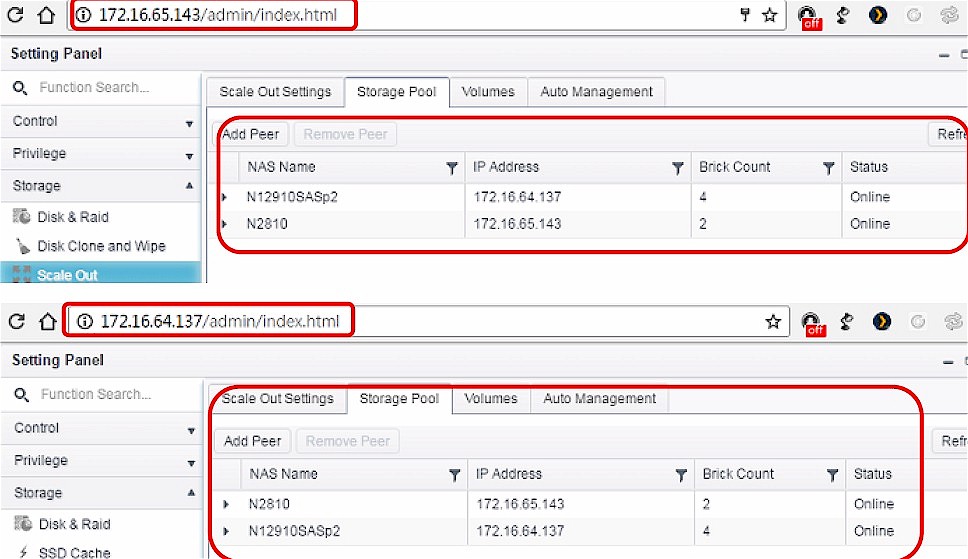The image size is (968, 559).
Task: Open home page in 172.16.64.137 browser
Action: [x=48, y=321]
